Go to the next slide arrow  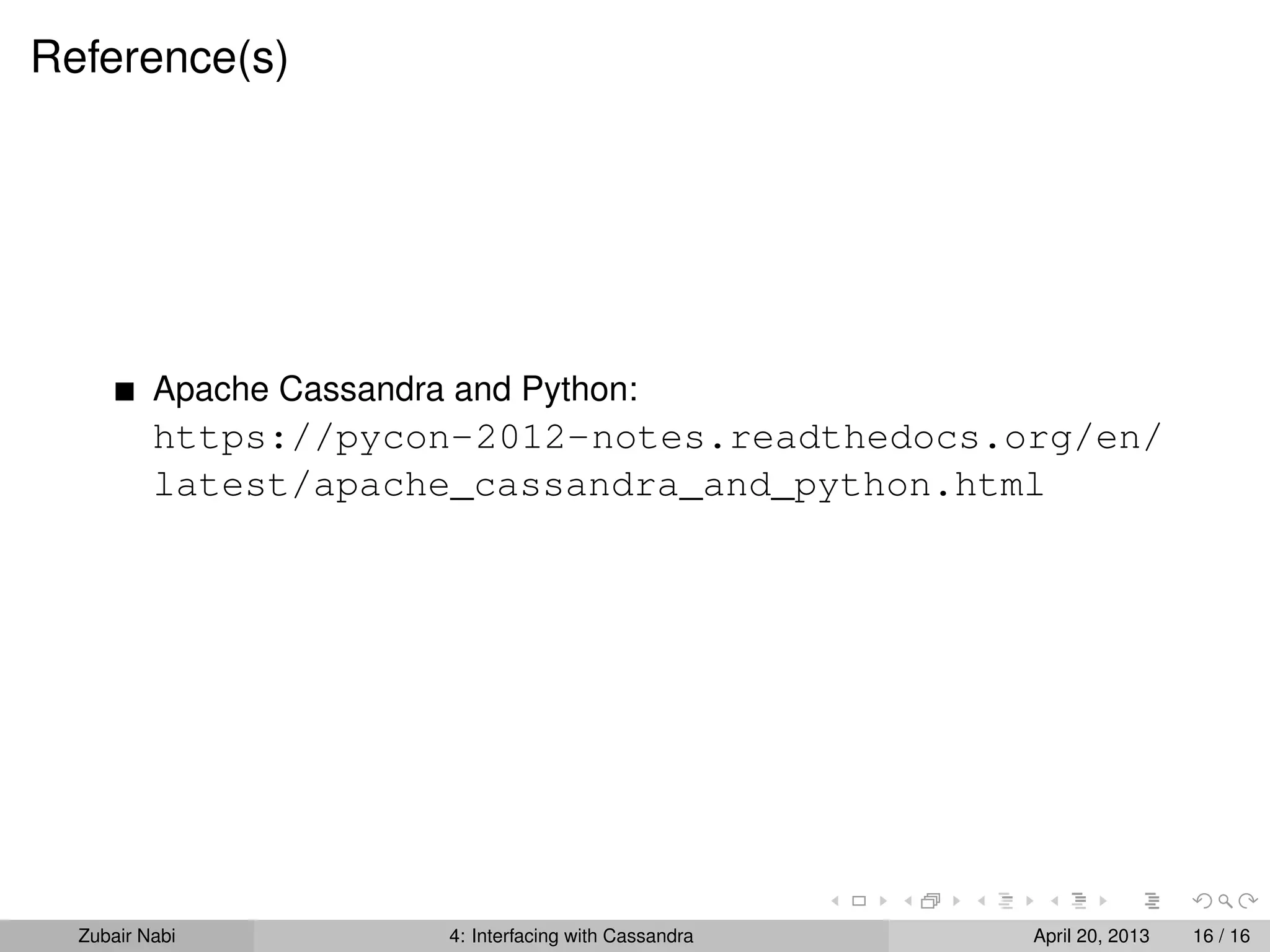pyautogui.click(x=883, y=901)
